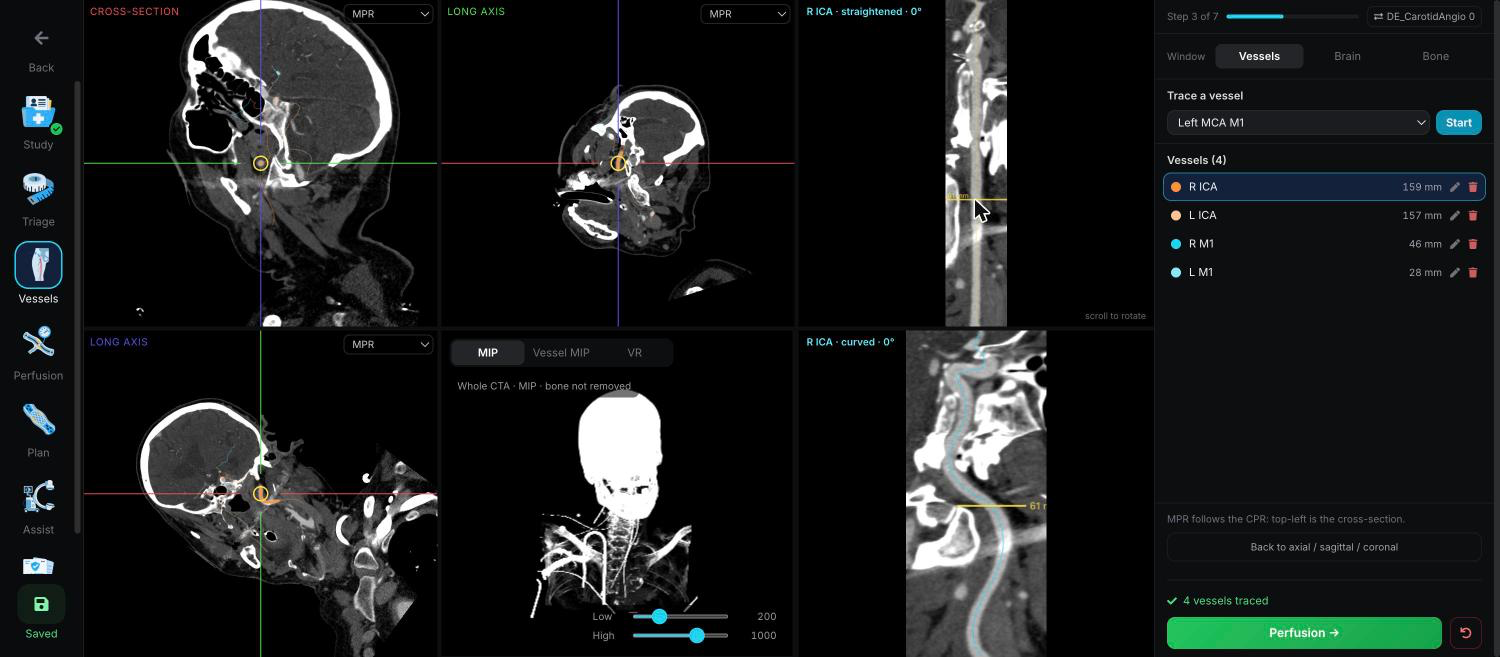Click the '46 mm' length value
1500x657 pixels.
coord(1426,244)
